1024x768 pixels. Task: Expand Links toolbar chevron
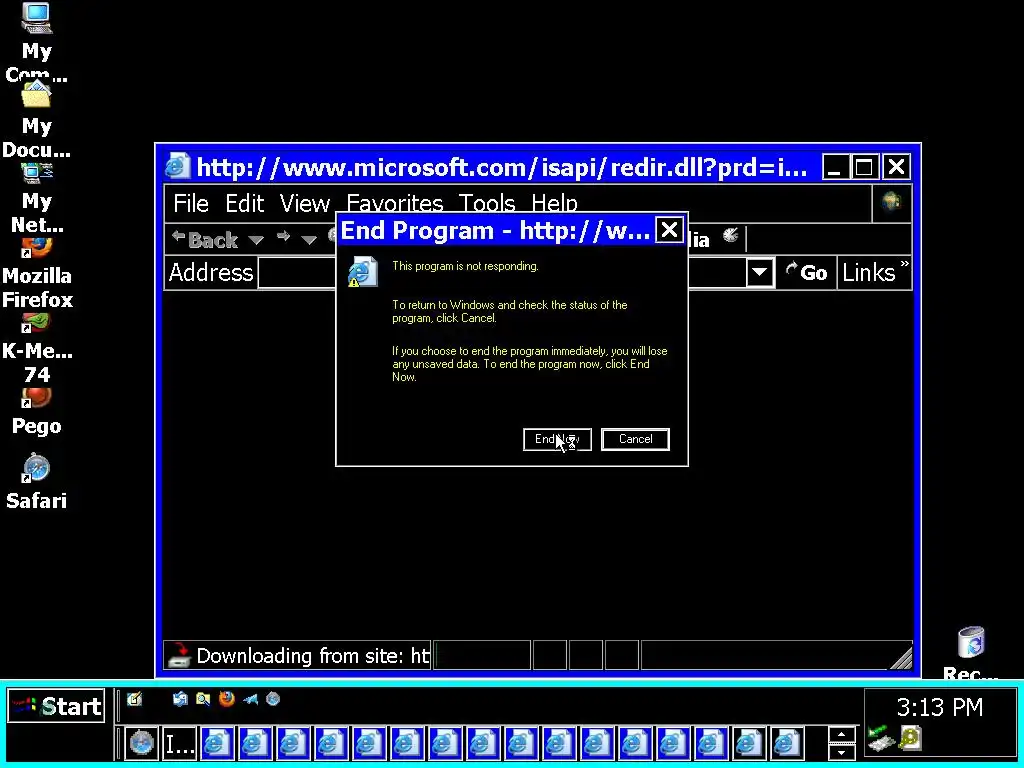(x=904, y=264)
